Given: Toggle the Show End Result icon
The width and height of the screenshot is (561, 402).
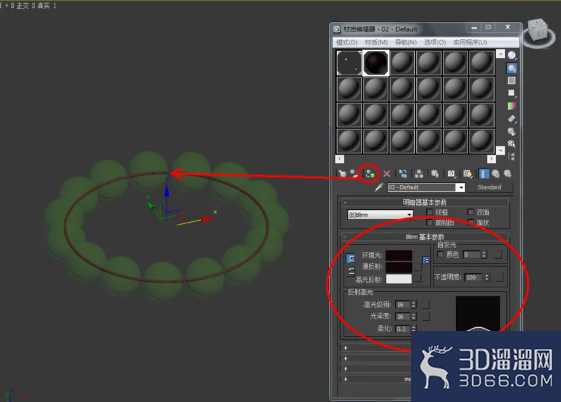Looking at the screenshot, I should (x=483, y=174).
